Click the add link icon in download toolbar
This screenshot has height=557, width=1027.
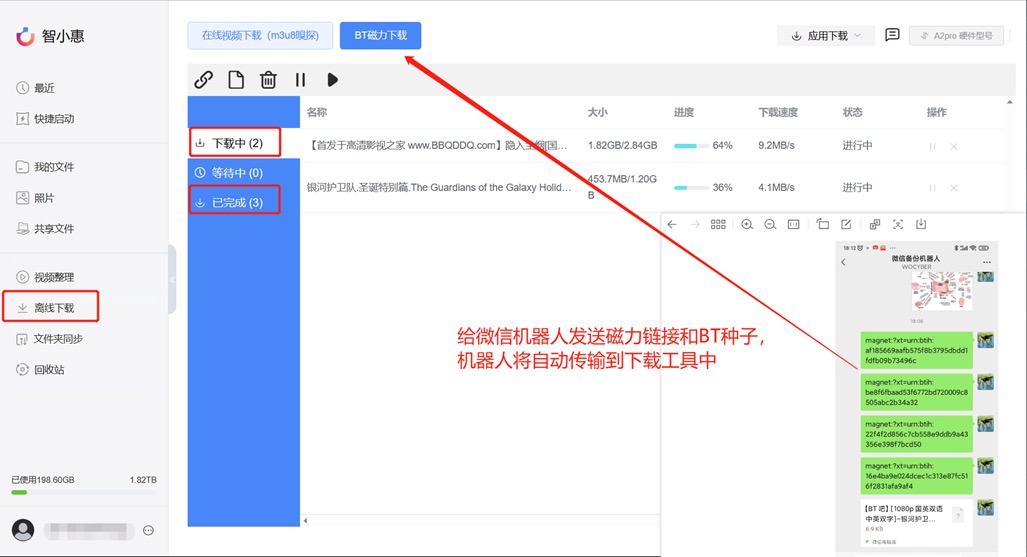pyautogui.click(x=203, y=80)
